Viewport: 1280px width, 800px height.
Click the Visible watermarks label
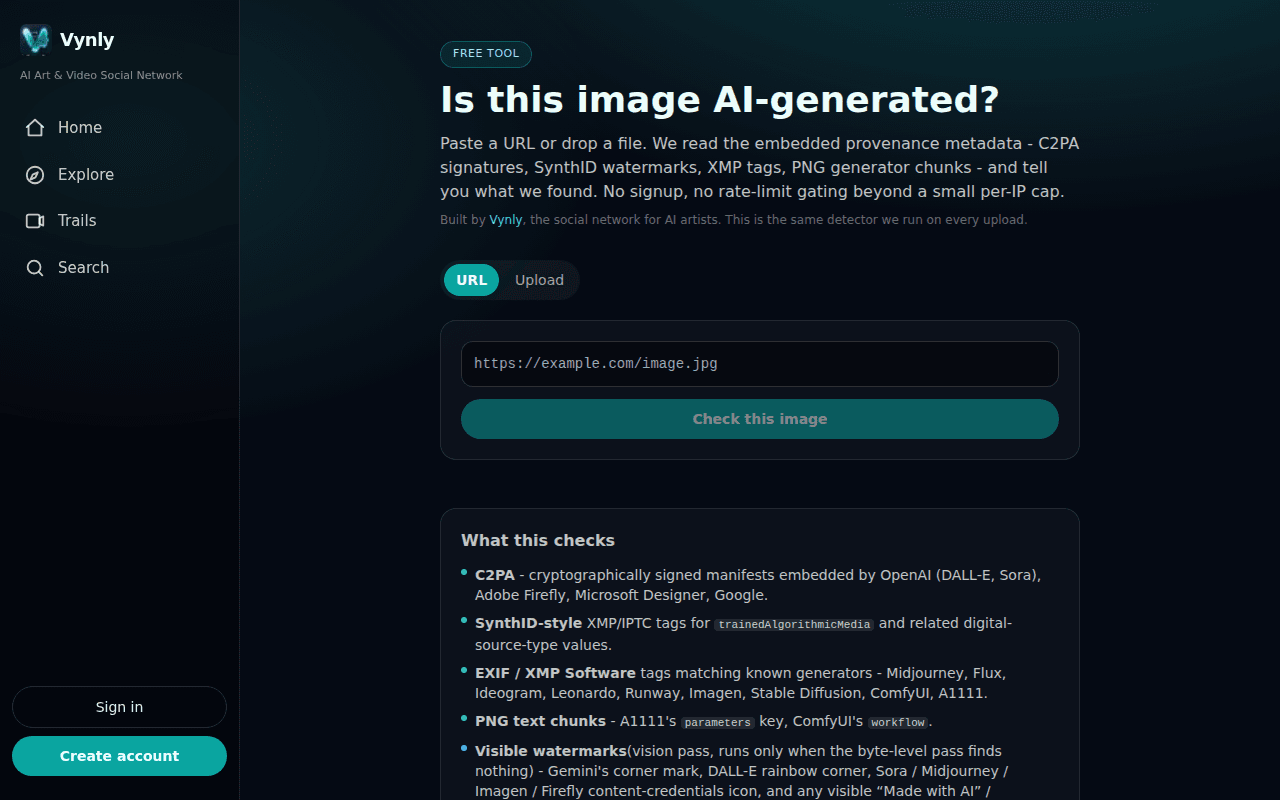point(551,751)
